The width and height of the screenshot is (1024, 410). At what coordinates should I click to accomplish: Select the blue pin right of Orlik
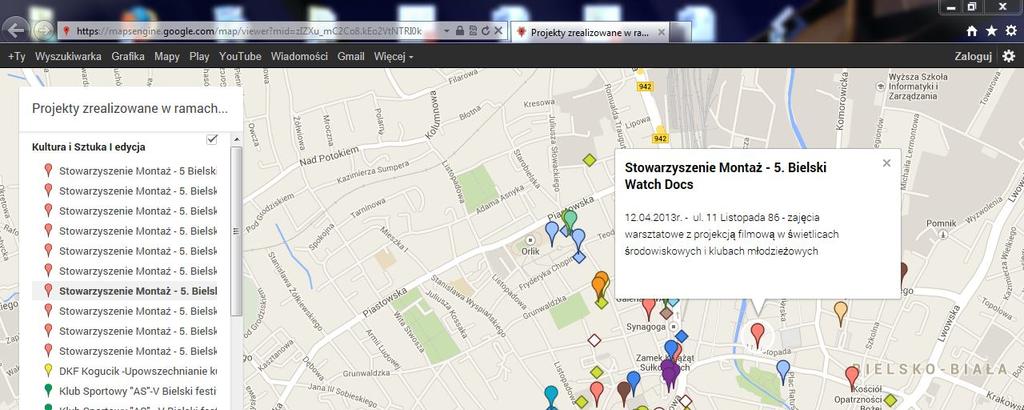pyautogui.click(x=552, y=233)
